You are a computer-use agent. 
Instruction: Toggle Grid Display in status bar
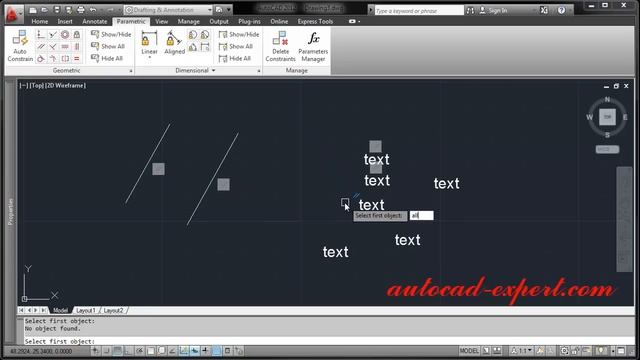click(118, 351)
